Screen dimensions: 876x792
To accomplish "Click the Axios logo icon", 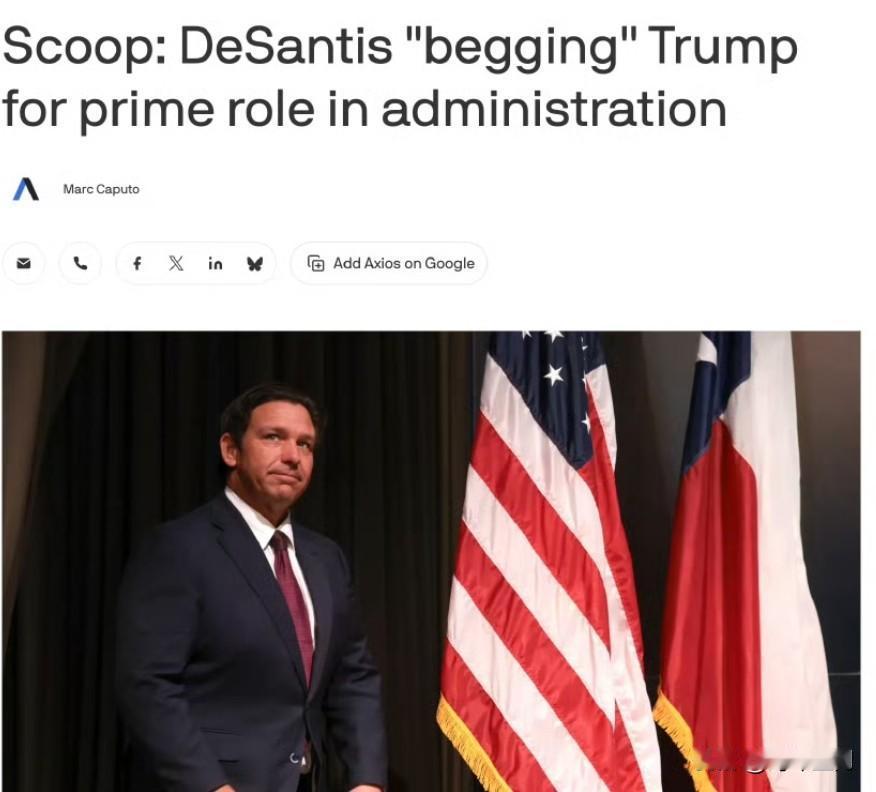I will pos(26,189).
